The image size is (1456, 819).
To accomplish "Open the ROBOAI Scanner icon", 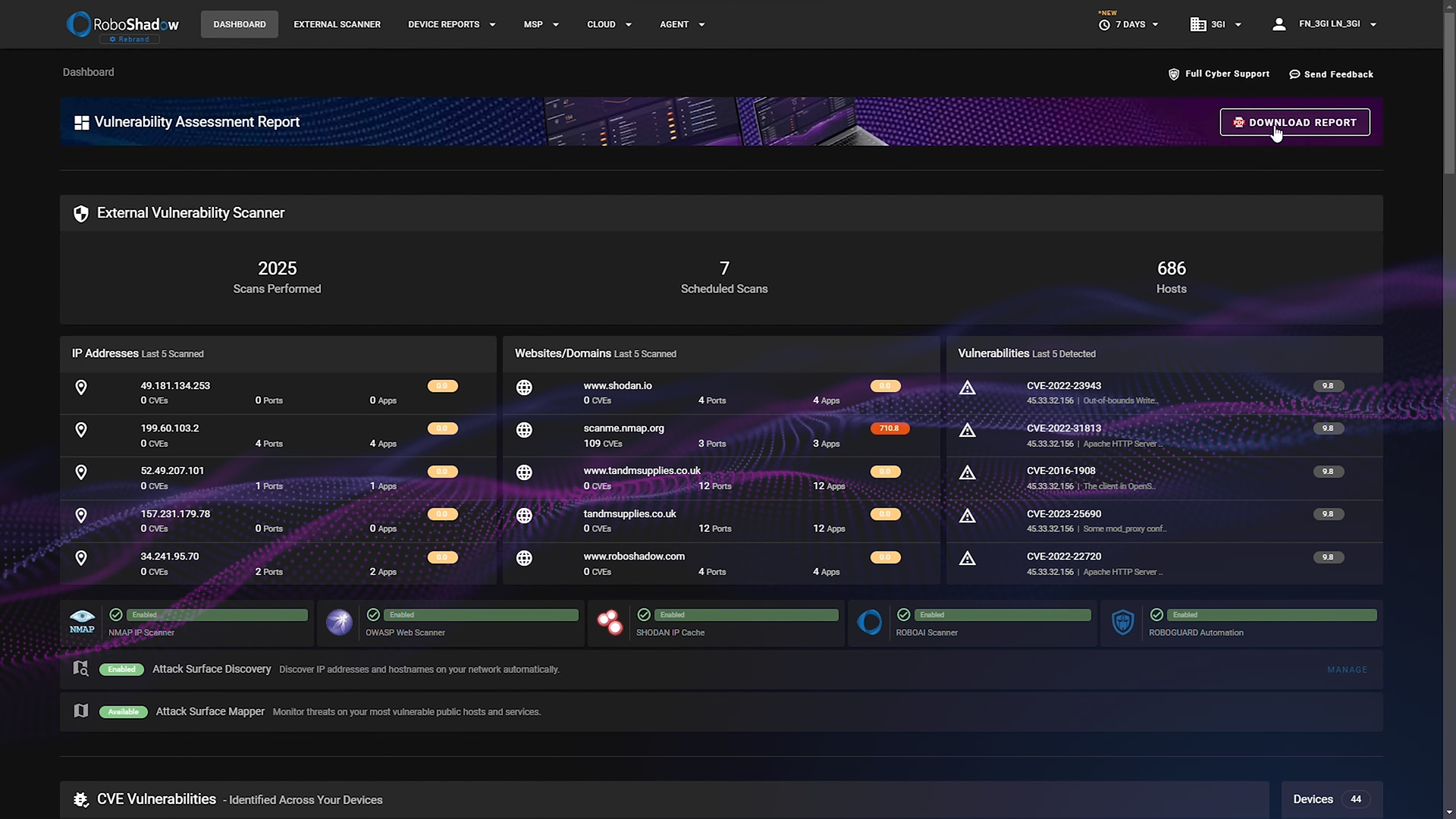I will [871, 622].
